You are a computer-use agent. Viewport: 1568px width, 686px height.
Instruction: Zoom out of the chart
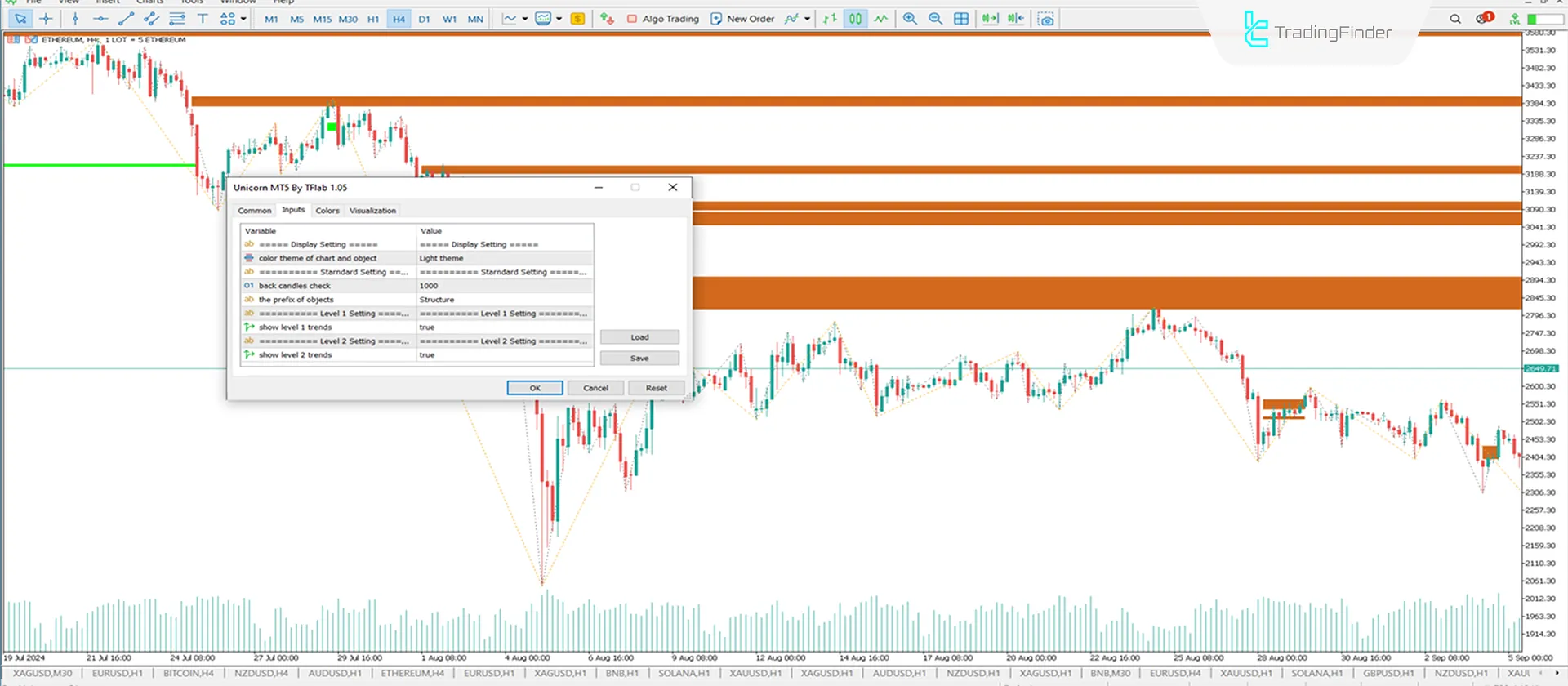tap(935, 19)
